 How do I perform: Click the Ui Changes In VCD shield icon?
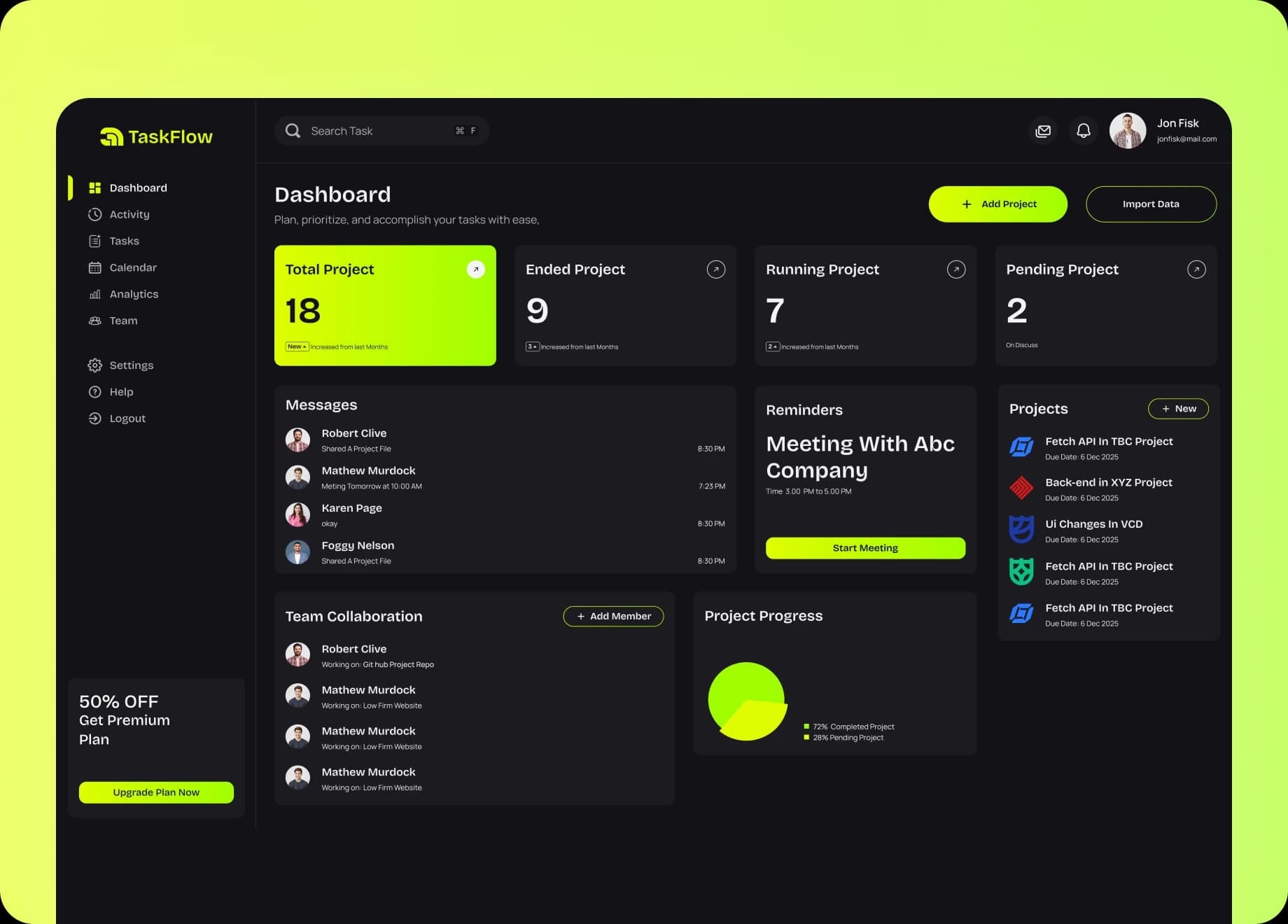tap(1021, 530)
